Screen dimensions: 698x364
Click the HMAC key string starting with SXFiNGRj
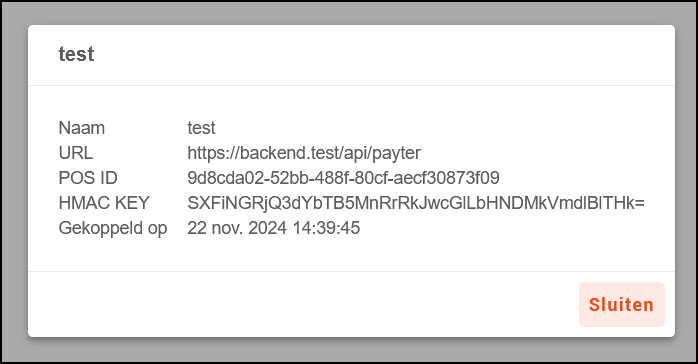[416, 203]
